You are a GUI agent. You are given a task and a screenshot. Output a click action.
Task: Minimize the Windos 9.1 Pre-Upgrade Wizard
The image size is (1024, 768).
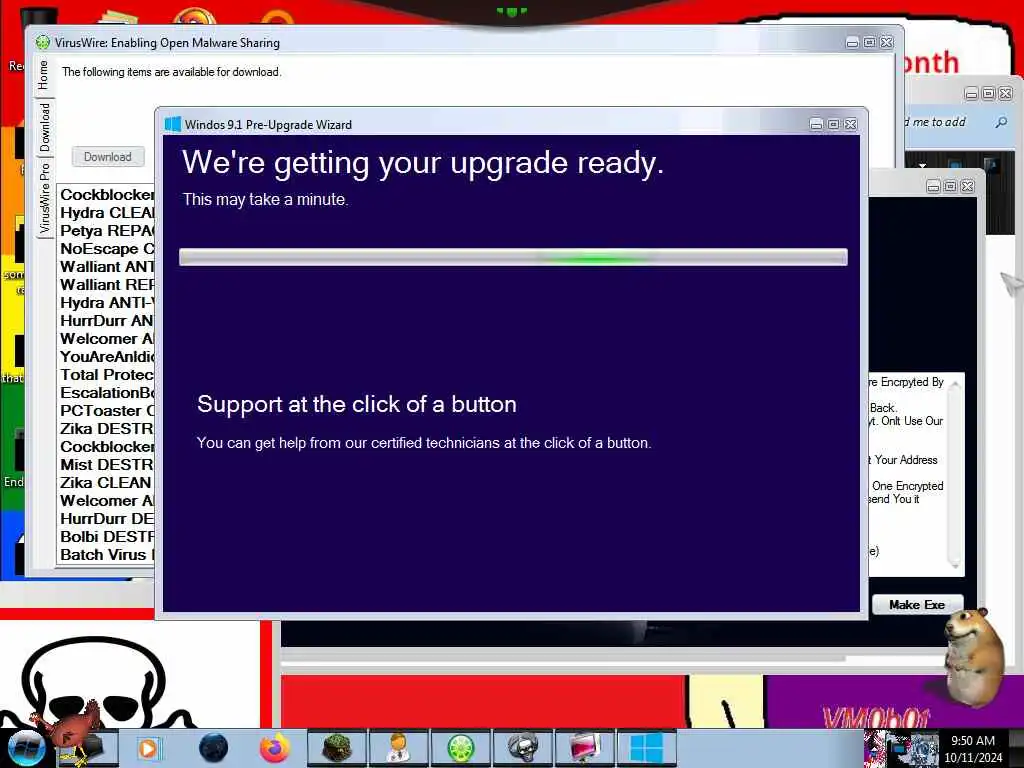[816, 124]
